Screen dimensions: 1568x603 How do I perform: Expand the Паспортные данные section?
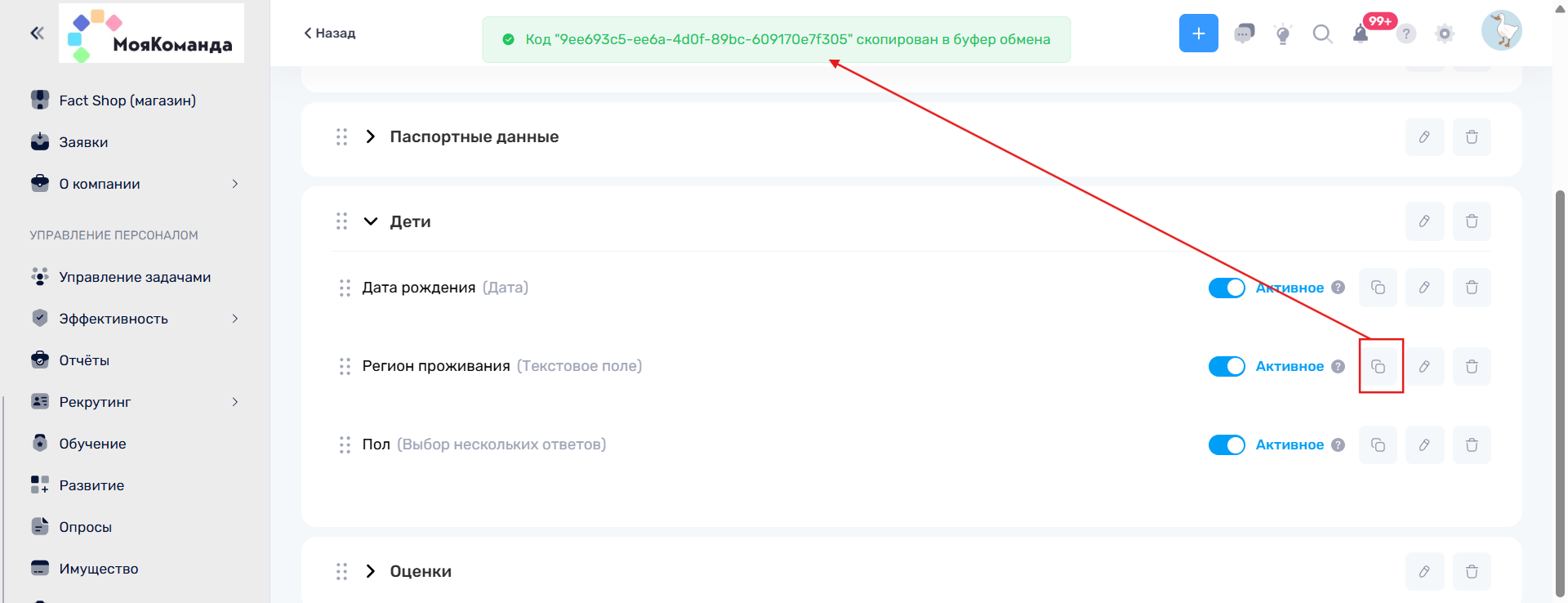click(x=371, y=137)
